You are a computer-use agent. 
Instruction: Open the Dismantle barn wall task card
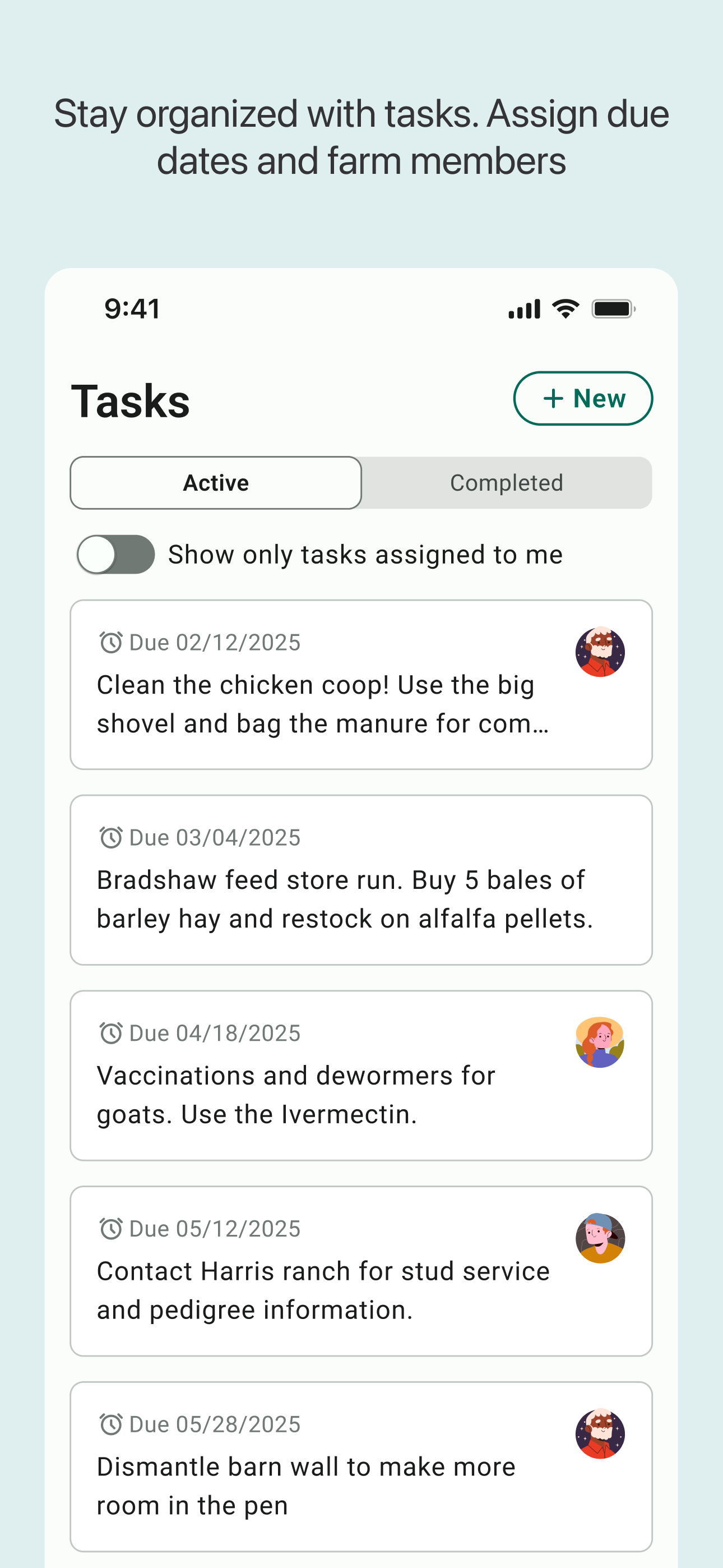click(361, 1467)
